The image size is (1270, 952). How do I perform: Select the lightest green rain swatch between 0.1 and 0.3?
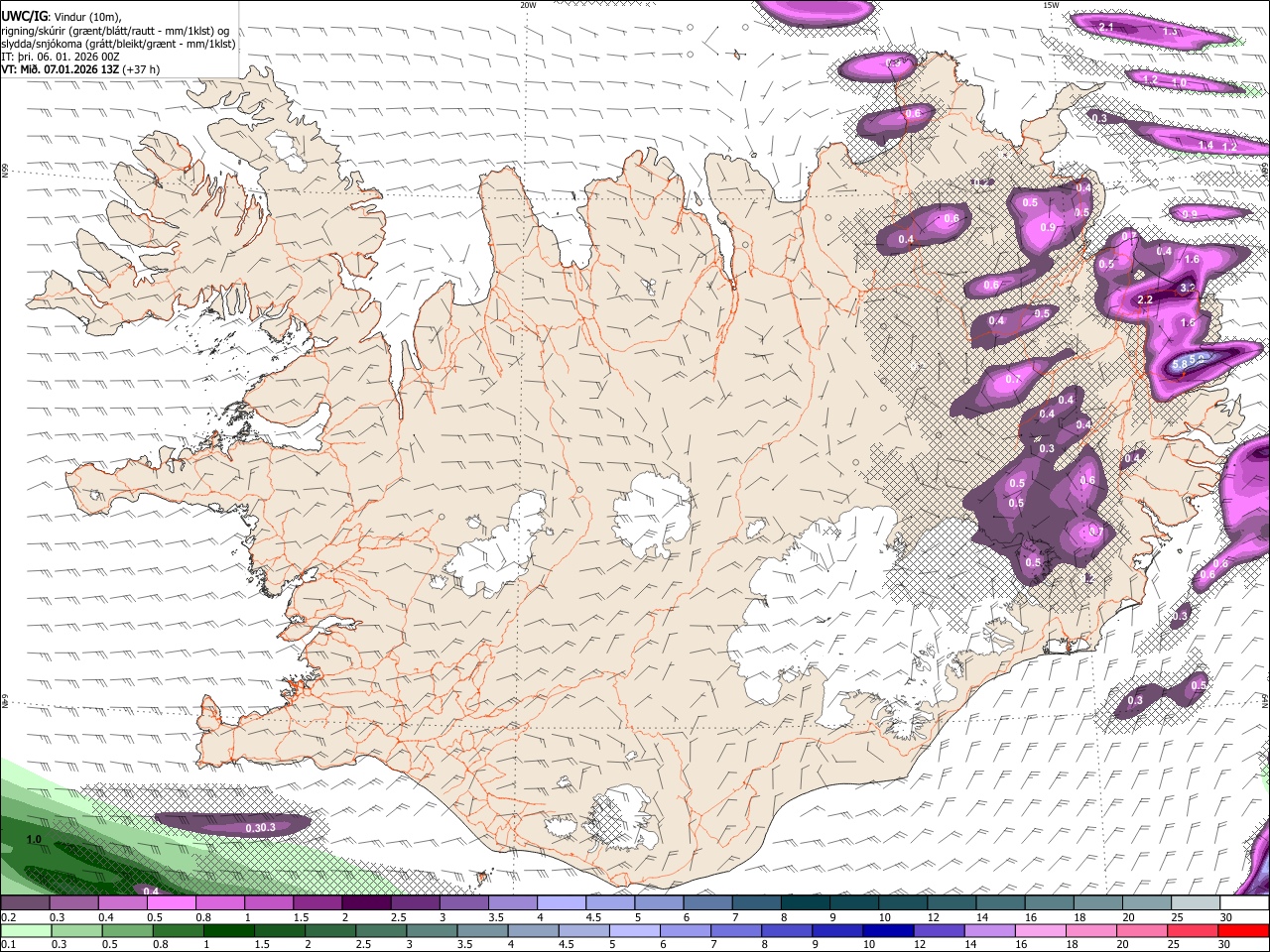pos(25,930)
